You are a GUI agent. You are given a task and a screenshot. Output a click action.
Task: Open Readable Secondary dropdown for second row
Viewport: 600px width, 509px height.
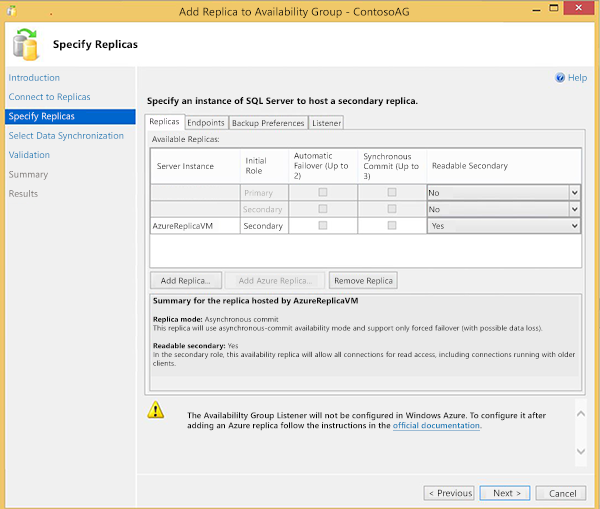(x=574, y=209)
